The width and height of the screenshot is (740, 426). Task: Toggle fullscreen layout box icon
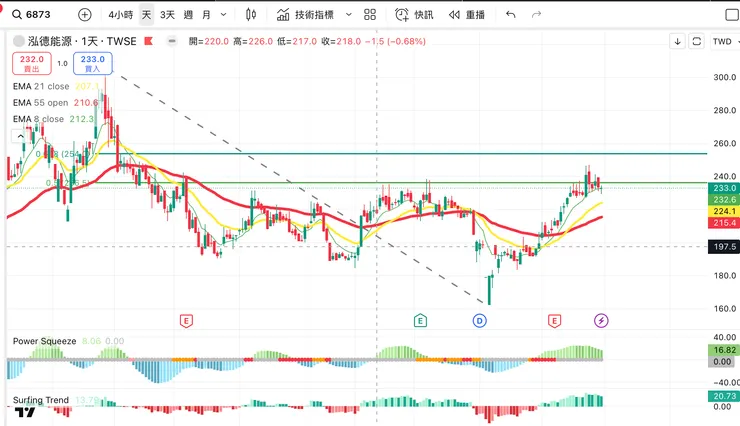732,15
